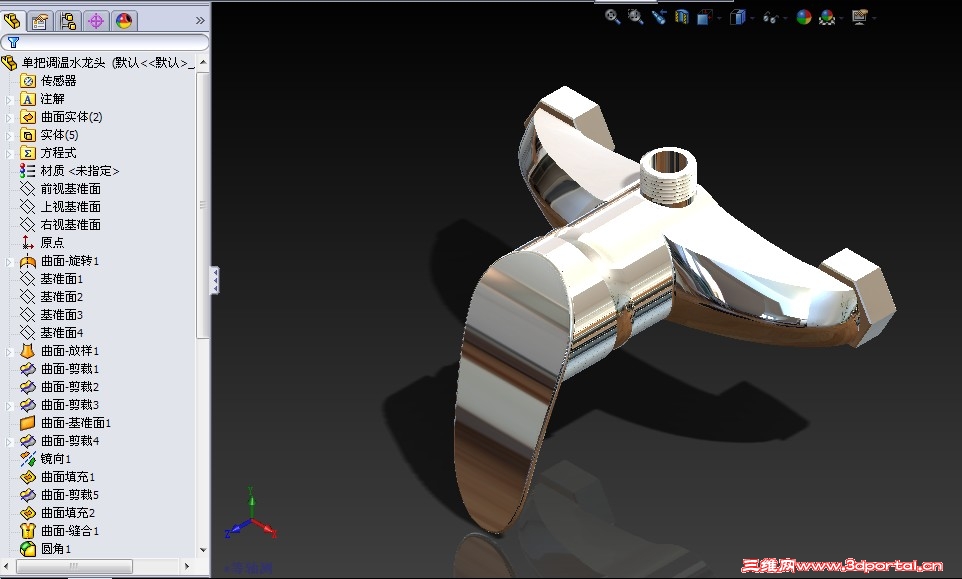Click the 曲面-缝合1 knit surface icon
This screenshot has height=579, width=962.
tap(28, 531)
